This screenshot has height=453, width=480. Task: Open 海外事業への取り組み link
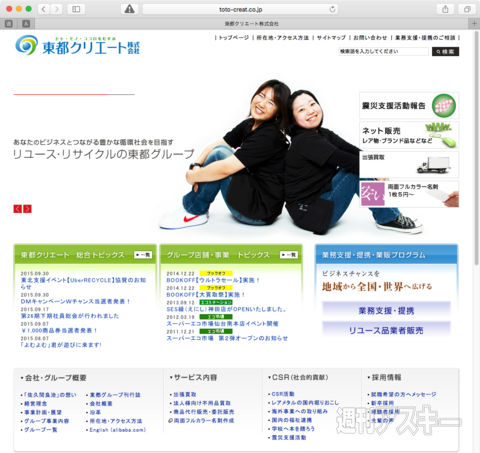[299, 411]
